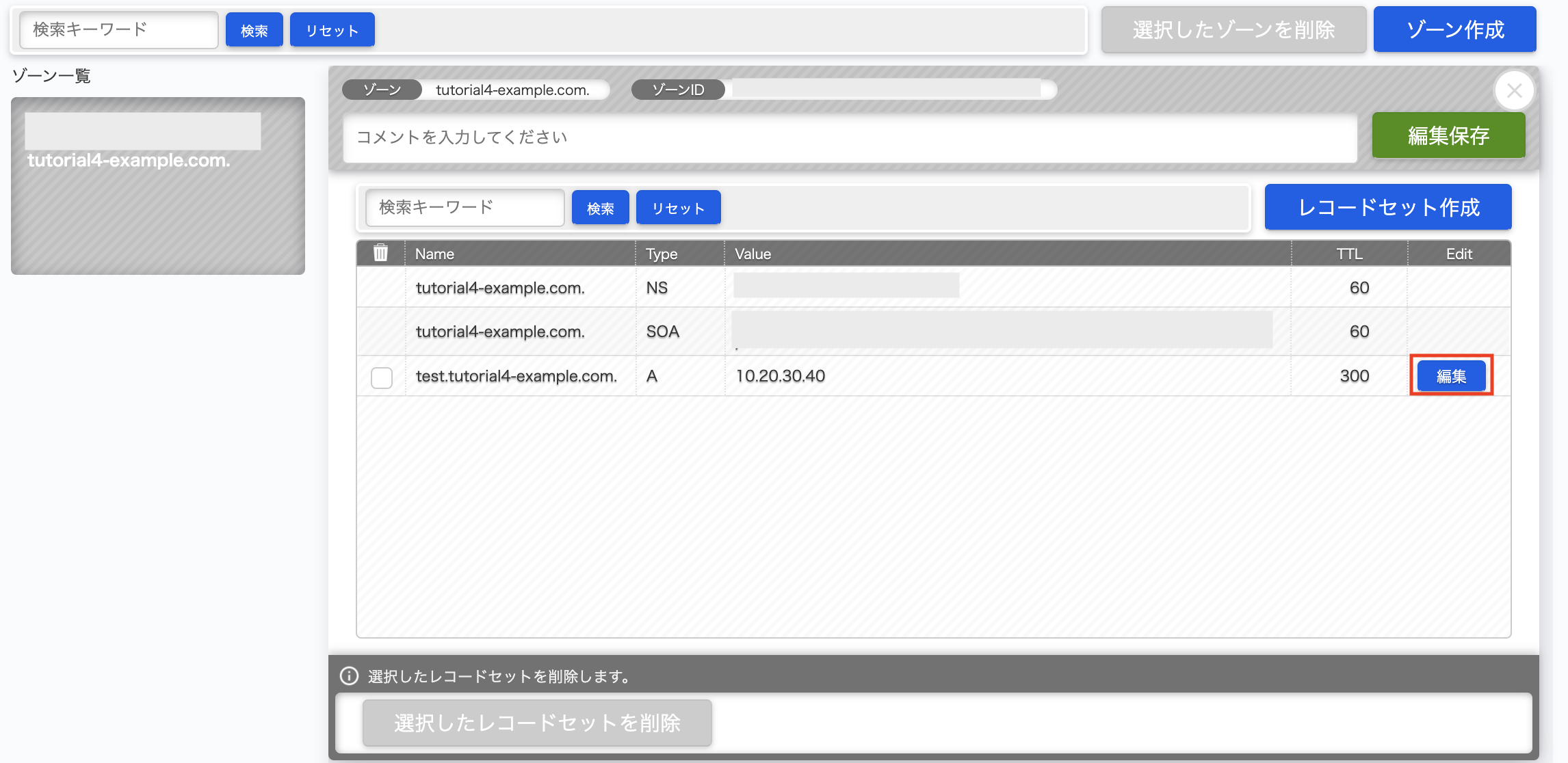This screenshot has width=1568, height=763.
Task: Close the zone detail panel with X
Action: coord(1513,90)
